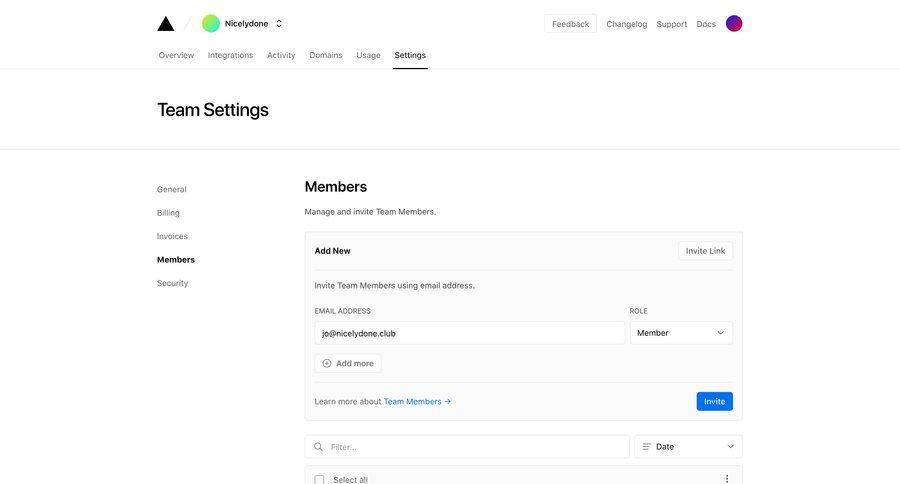
Task: Click the Vercel triangle logo
Action: (166, 24)
